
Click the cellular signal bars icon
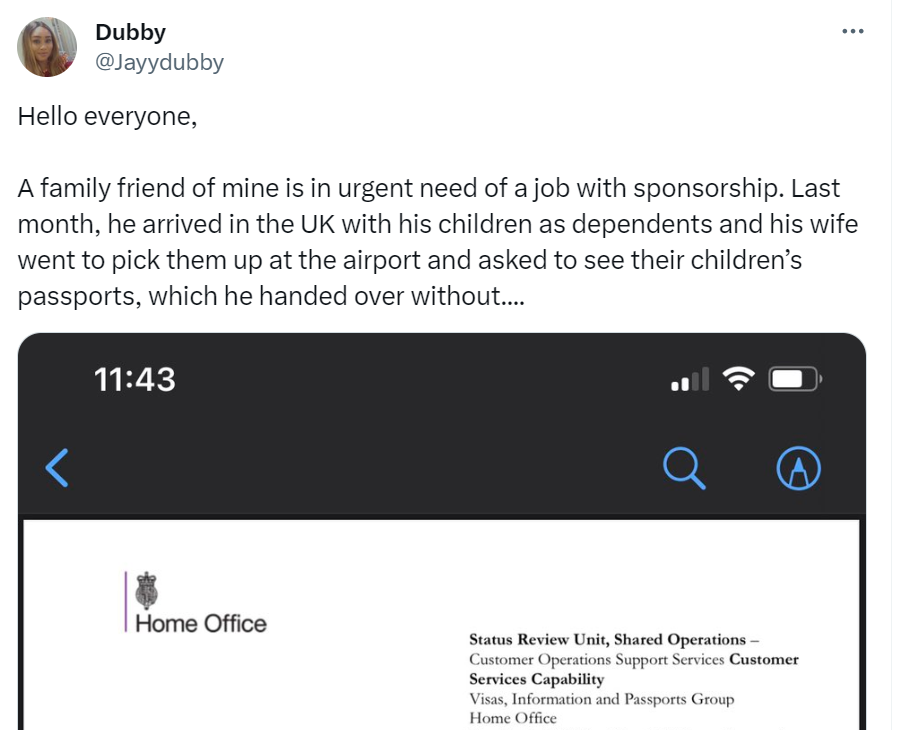[x=690, y=380]
